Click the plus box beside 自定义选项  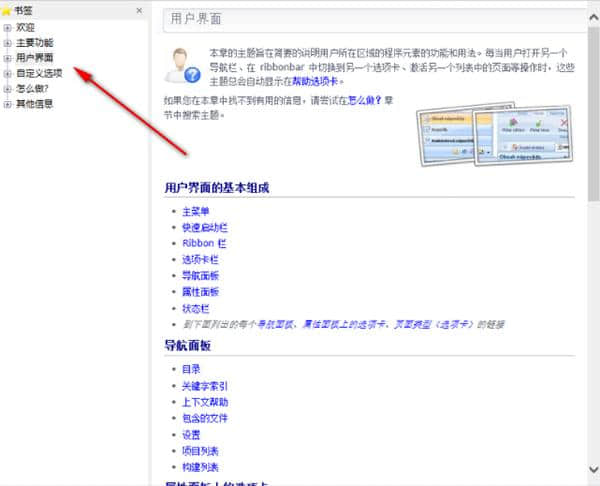[x=8, y=72]
